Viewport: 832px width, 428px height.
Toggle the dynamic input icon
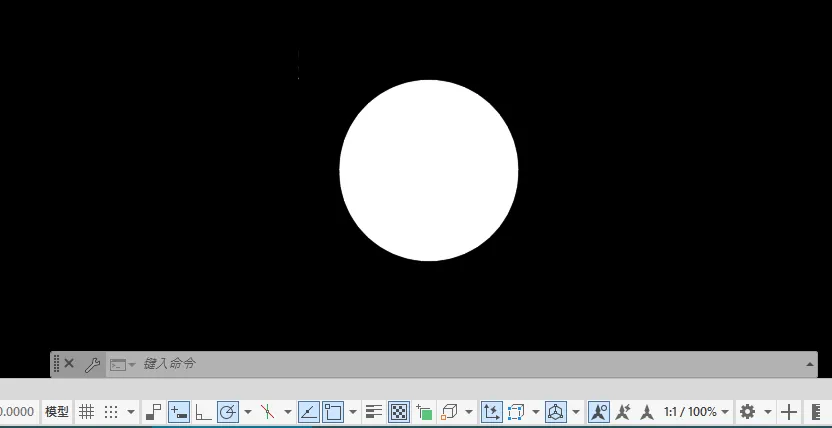pyautogui.click(x=179, y=412)
